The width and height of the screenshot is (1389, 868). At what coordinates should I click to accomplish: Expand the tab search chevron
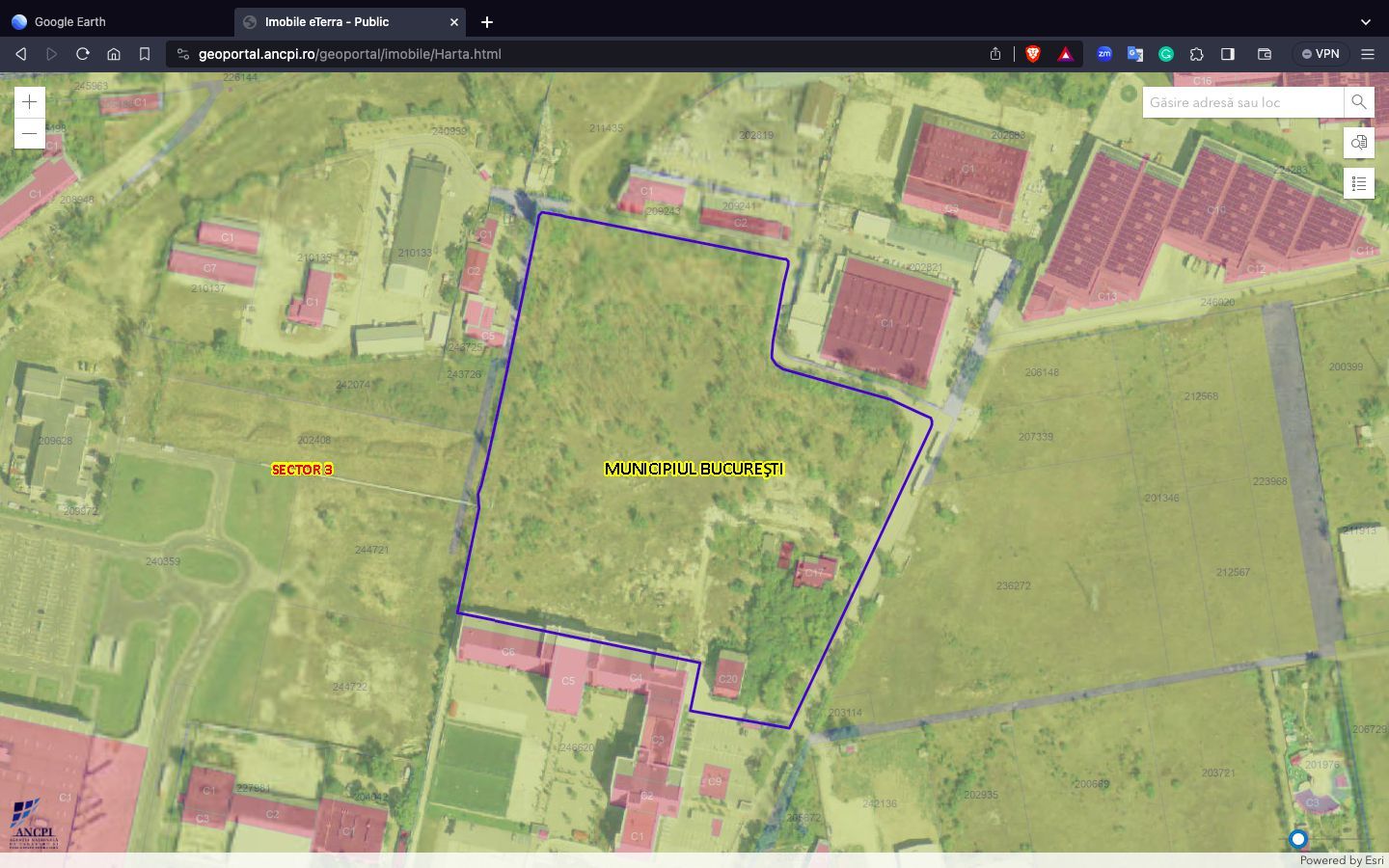pos(1365,21)
